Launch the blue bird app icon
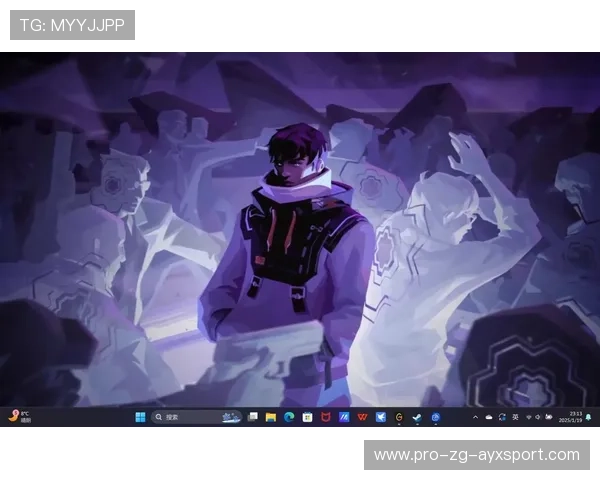This screenshot has height=480, width=600. (x=381, y=417)
